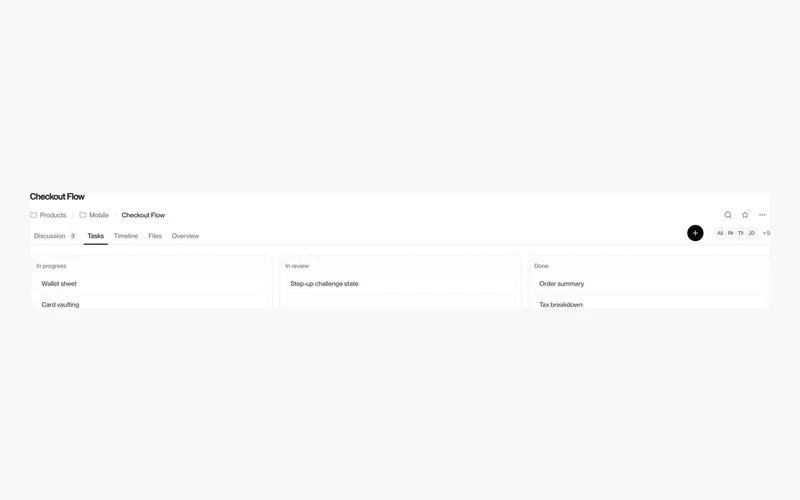Image resolution: width=800 pixels, height=500 pixels.
Task: Switch to the Files tab
Action: tap(155, 236)
